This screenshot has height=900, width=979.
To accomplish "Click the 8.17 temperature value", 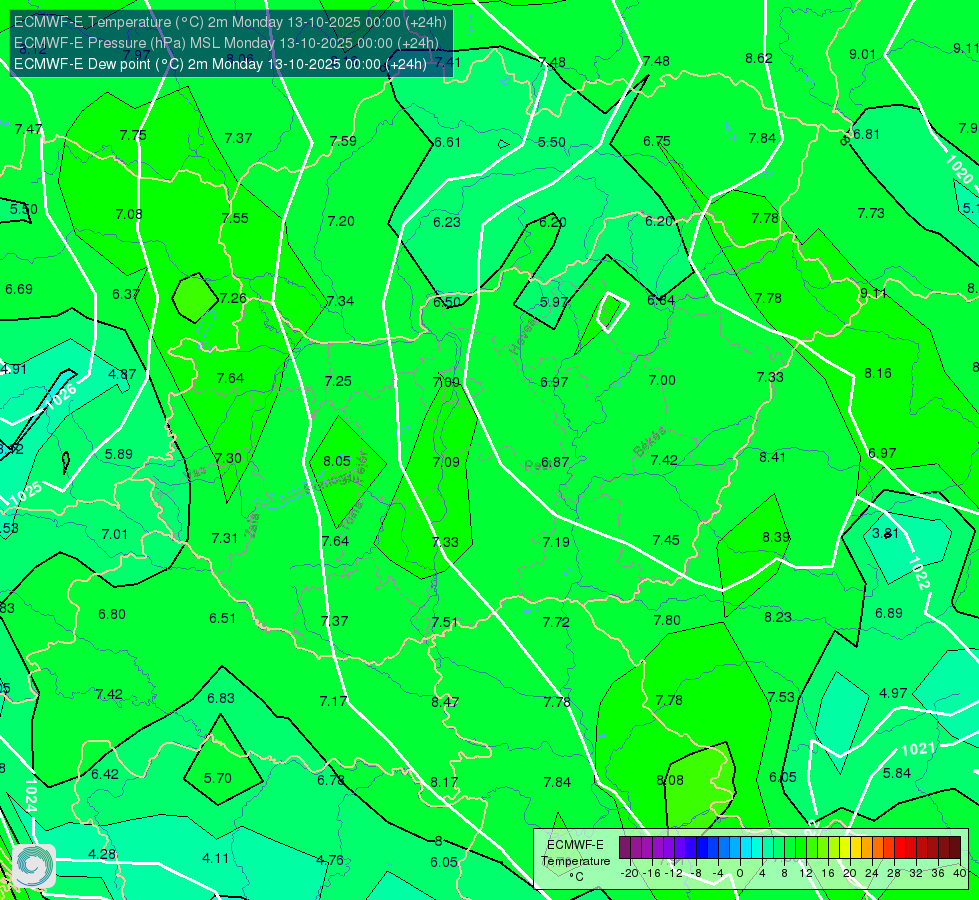I will tap(444, 782).
